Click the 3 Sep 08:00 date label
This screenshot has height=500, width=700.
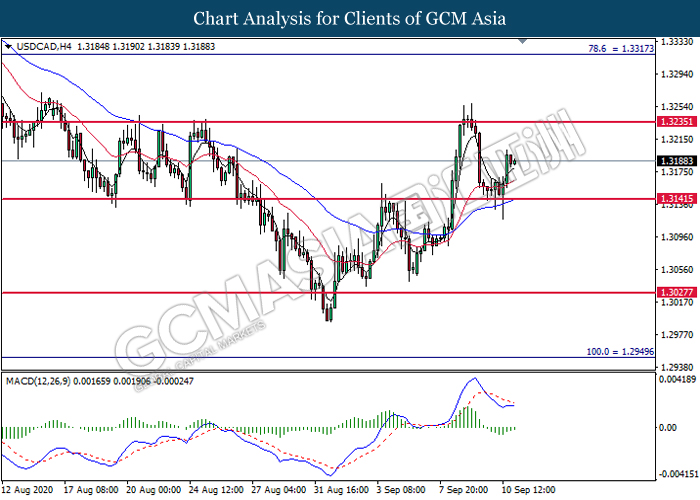[x=401, y=490]
